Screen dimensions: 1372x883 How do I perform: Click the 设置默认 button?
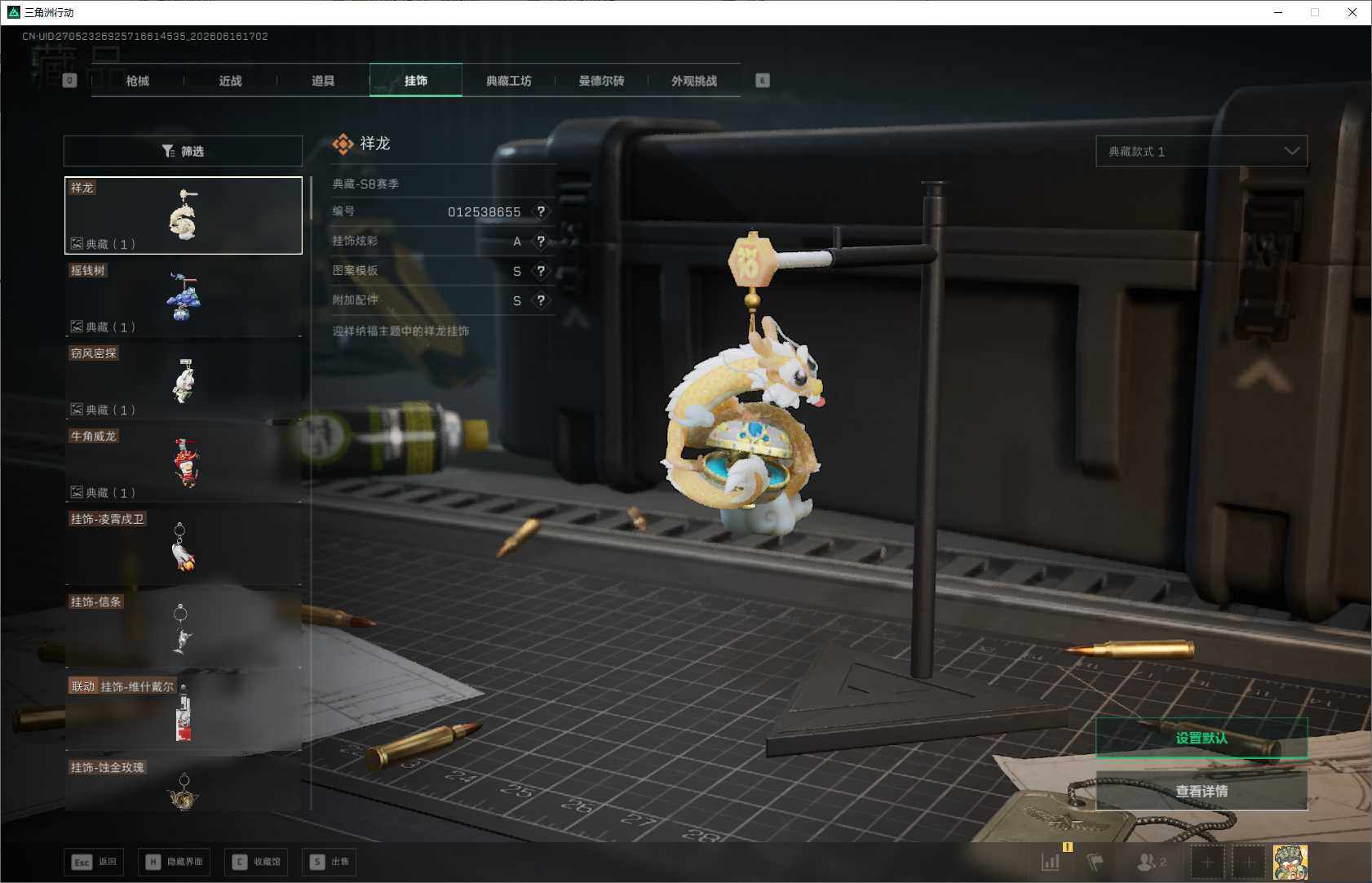point(1202,738)
